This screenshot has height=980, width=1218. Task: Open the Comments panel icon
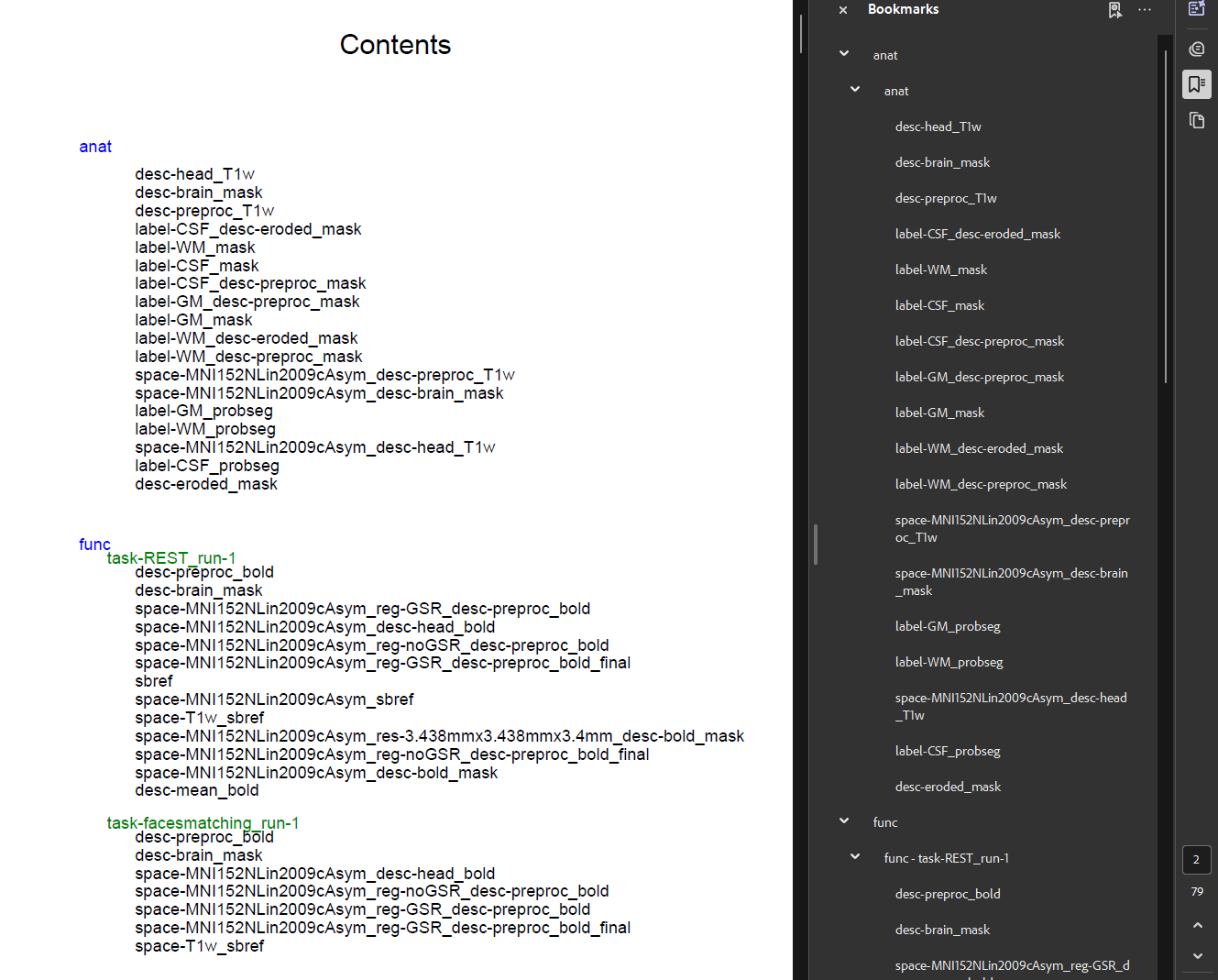click(x=1197, y=49)
